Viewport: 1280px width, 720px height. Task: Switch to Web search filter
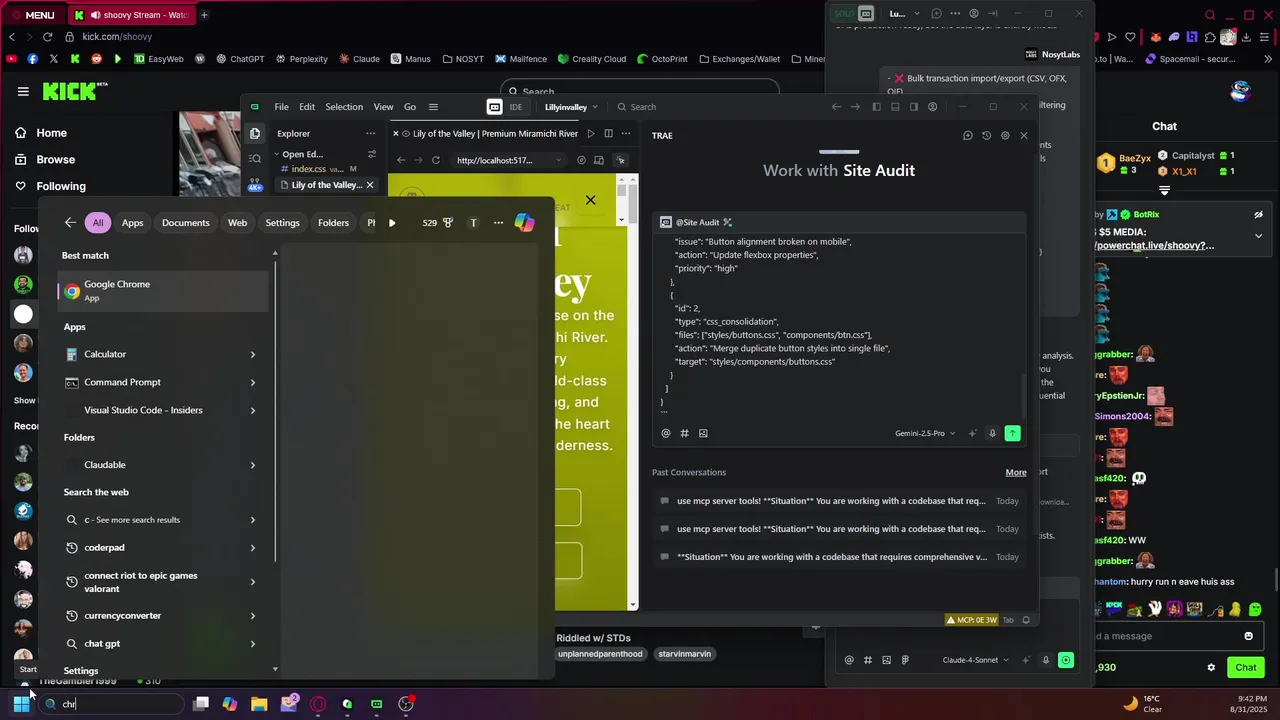tap(237, 223)
